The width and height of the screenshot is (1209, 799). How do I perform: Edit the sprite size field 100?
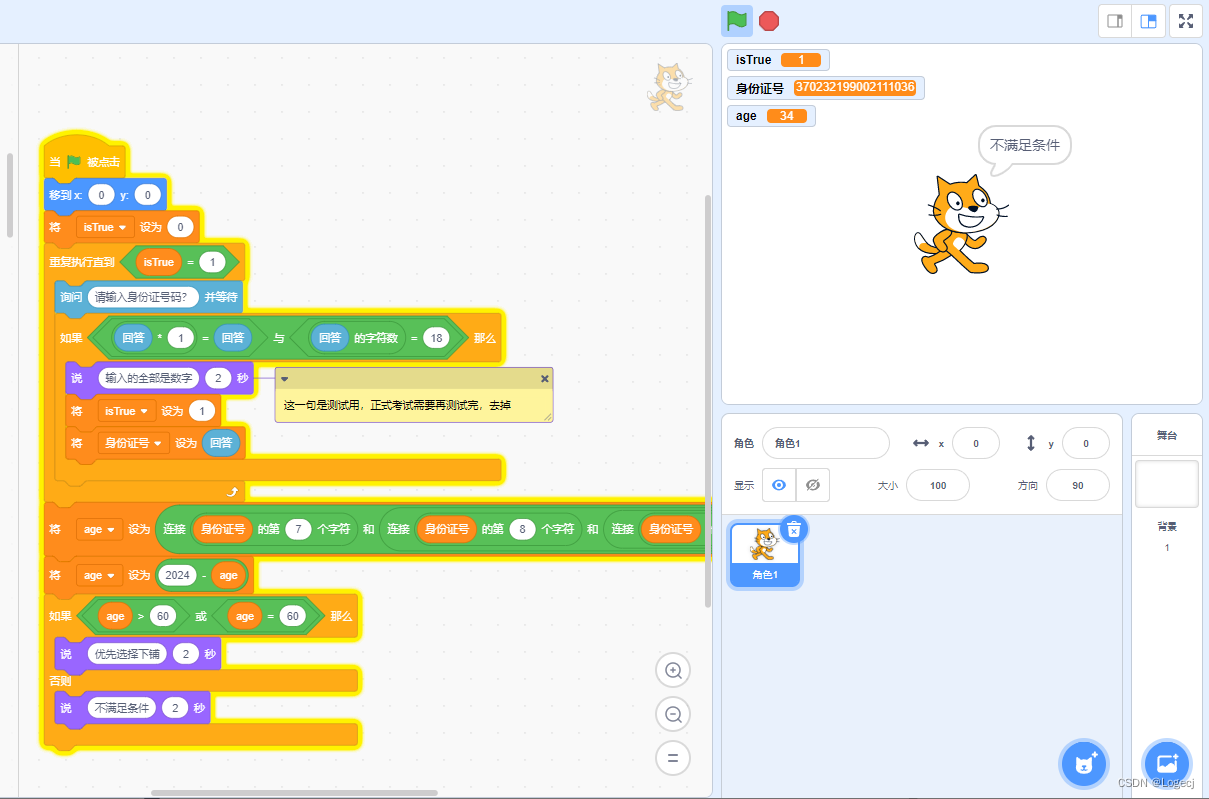tap(938, 485)
